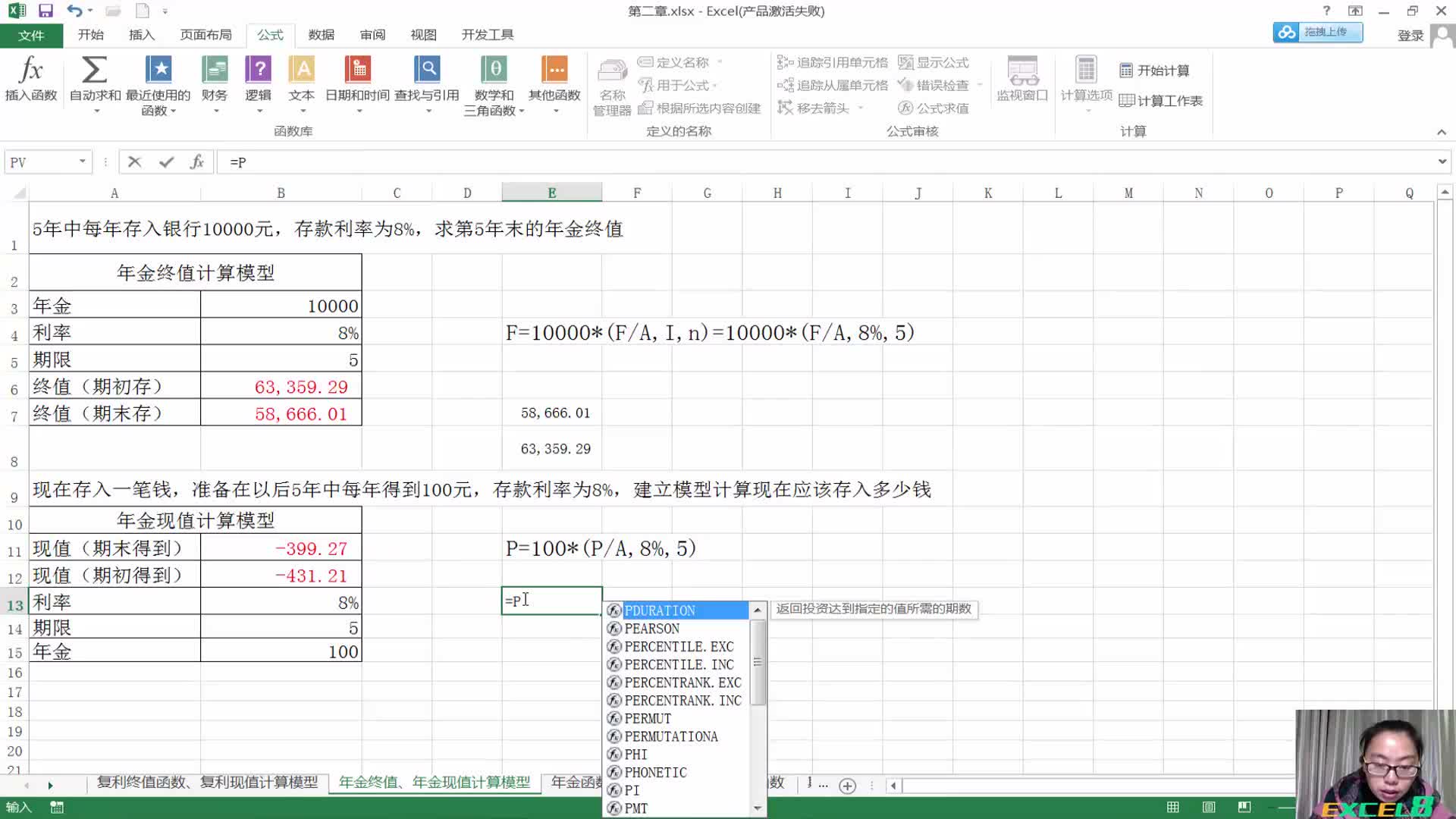Viewport: 1456px width, 819px height.
Task: Switch to Page Layout view in status bar
Action: tap(1209, 807)
